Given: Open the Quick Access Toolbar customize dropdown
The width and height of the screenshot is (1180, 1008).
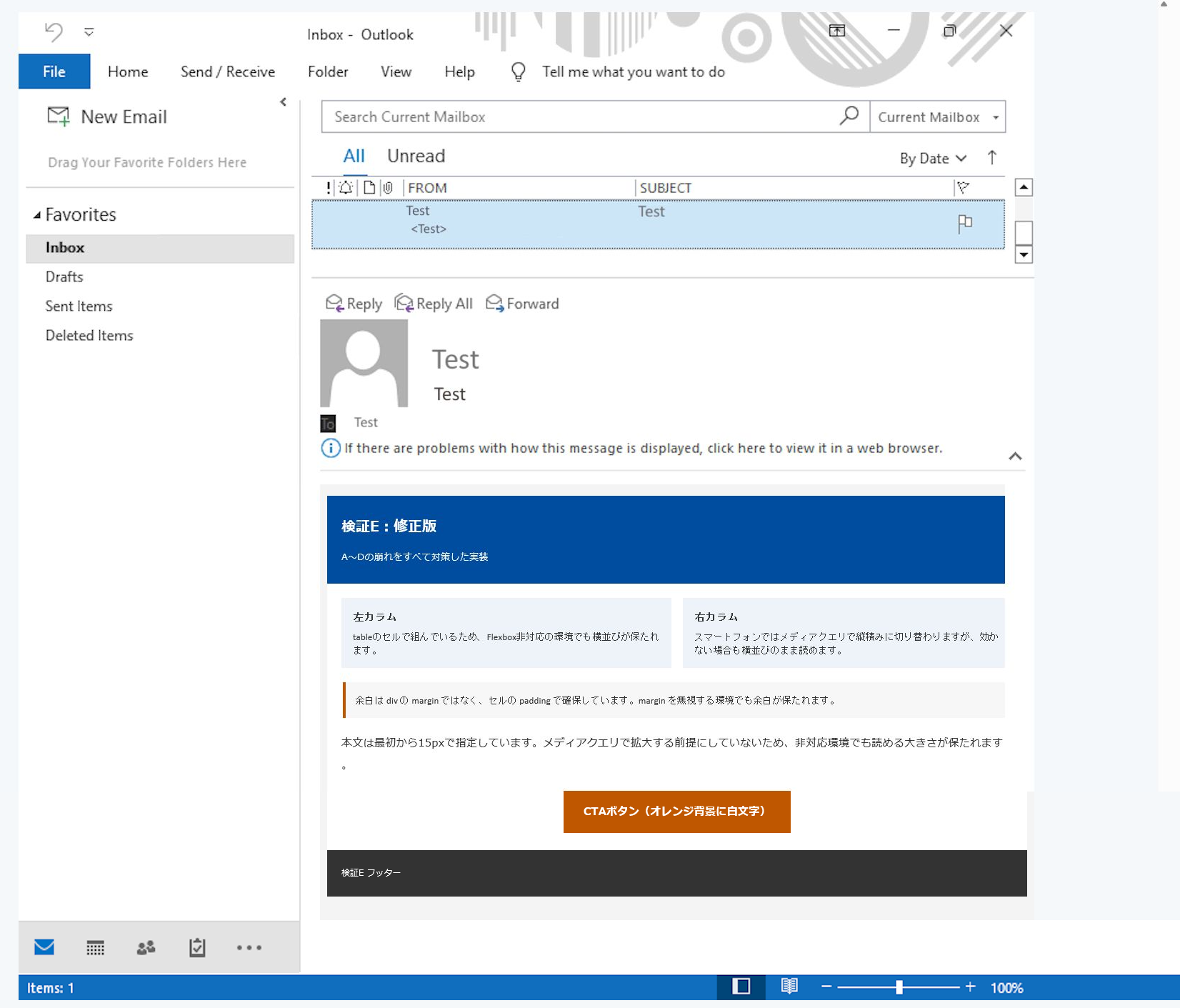Looking at the screenshot, I should click(x=89, y=32).
